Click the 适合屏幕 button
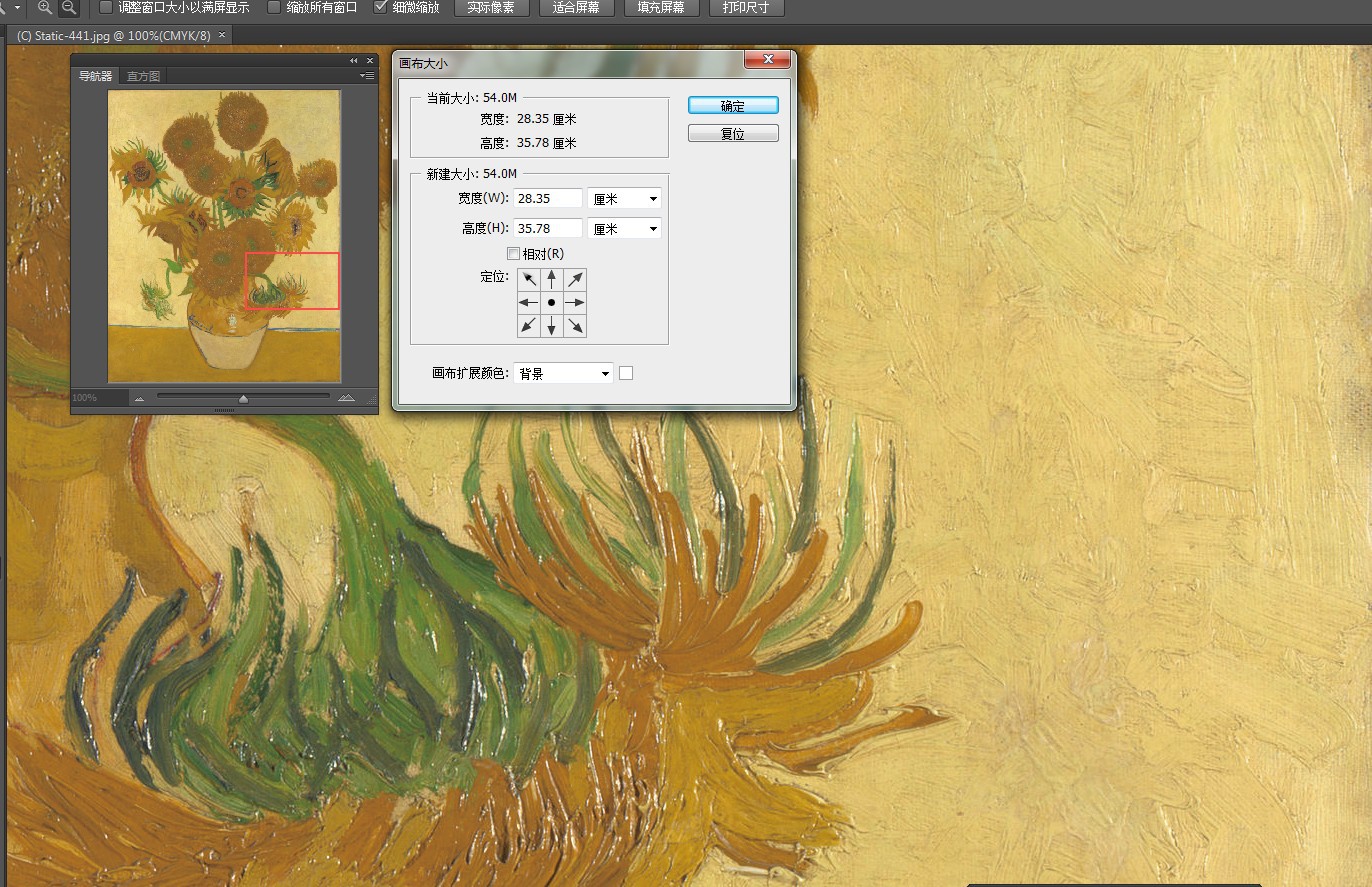Screen dimensions: 1372x887 click(576, 8)
